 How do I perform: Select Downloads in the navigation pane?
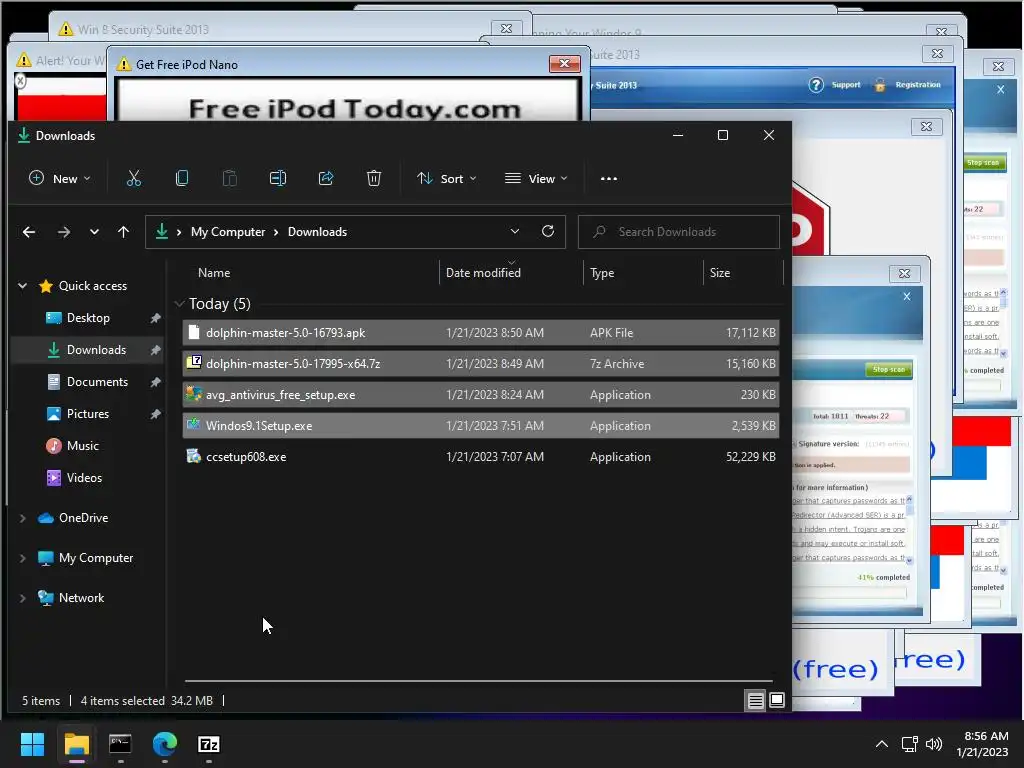point(88,350)
